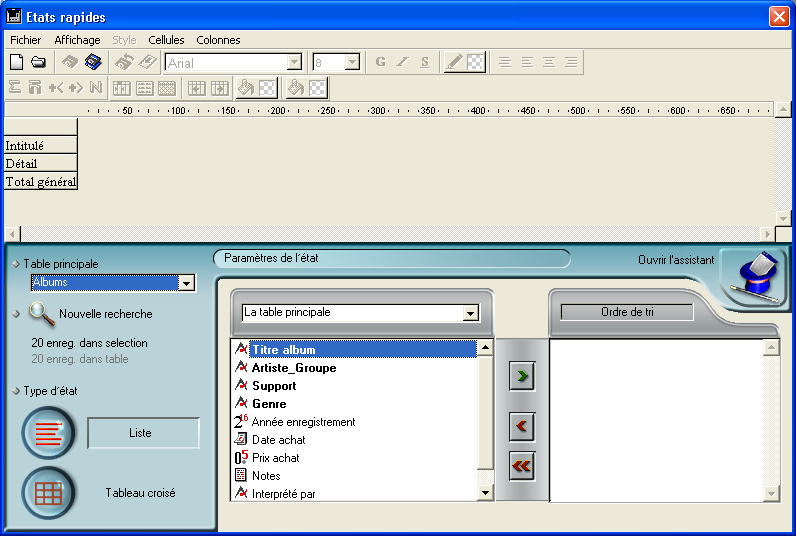
Task: Click the Ordre de tri button
Action: click(x=627, y=312)
